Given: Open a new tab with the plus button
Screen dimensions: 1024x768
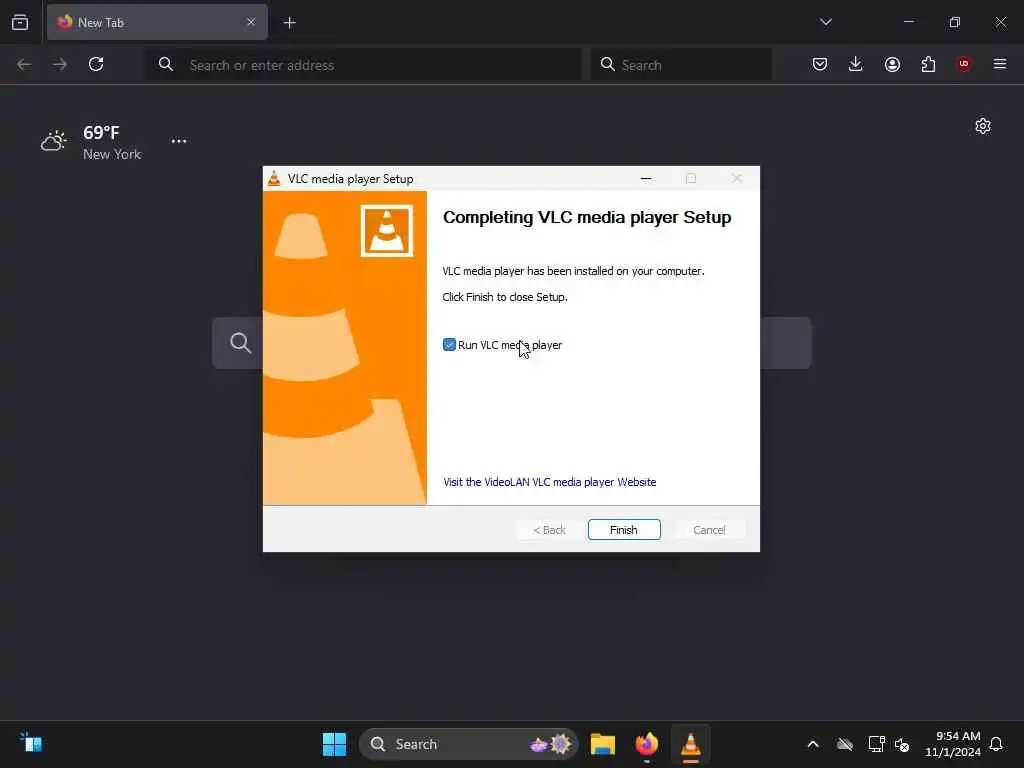Looking at the screenshot, I should click(289, 23).
